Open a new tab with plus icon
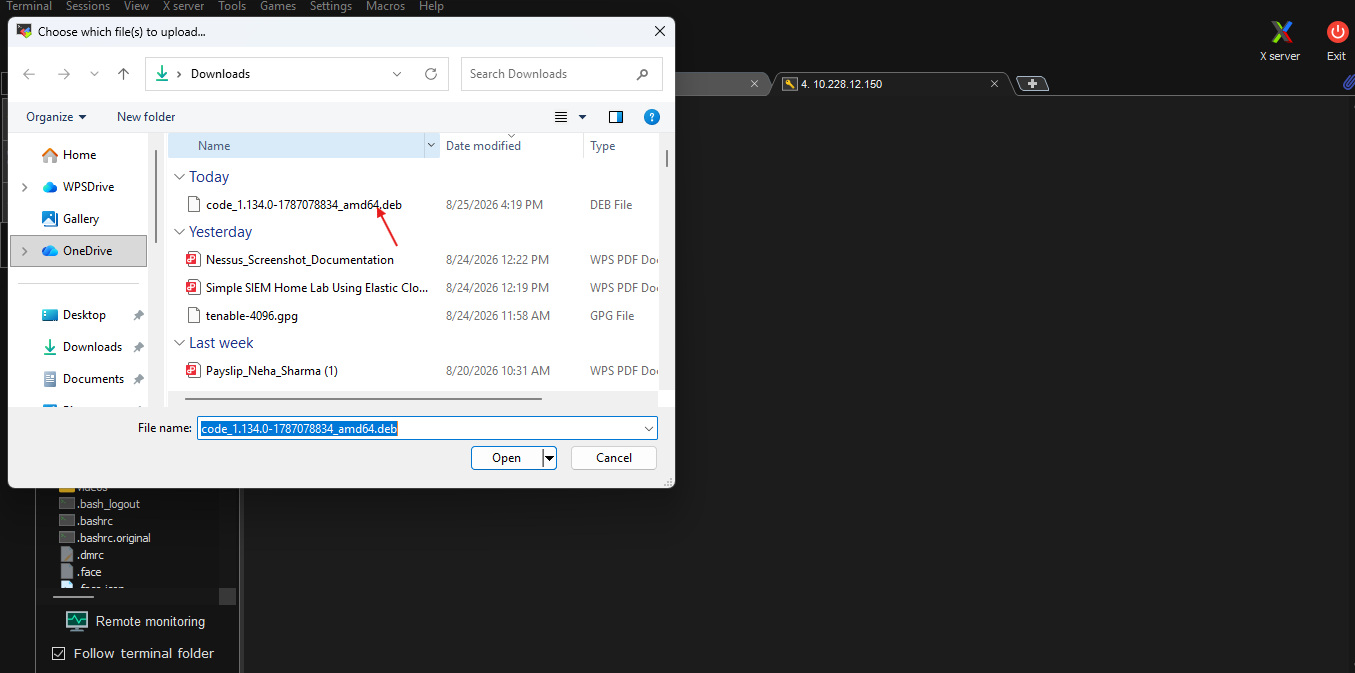This screenshot has width=1355, height=673. [1032, 84]
